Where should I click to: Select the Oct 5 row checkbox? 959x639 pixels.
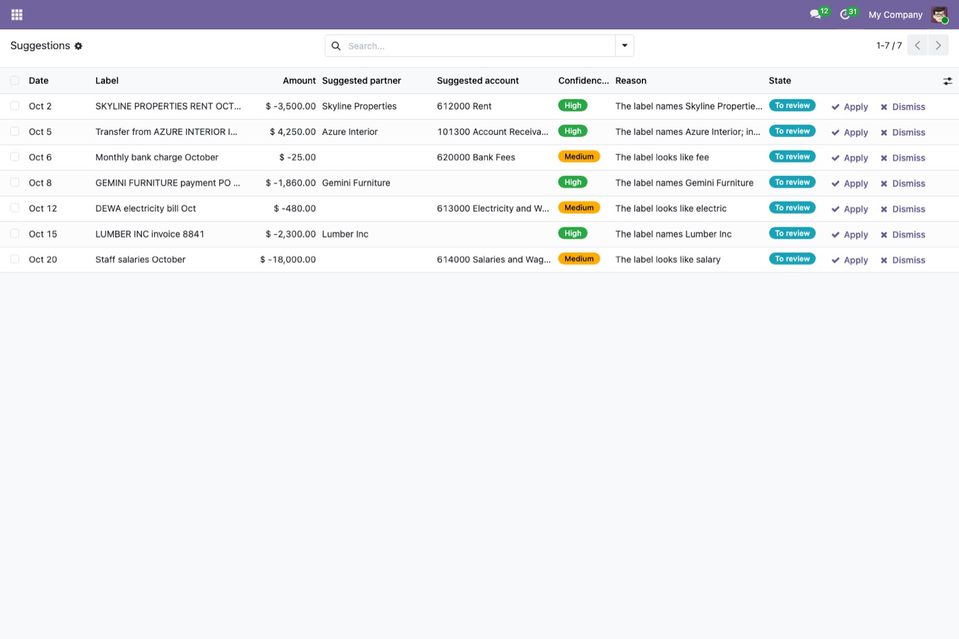pyautogui.click(x=15, y=131)
